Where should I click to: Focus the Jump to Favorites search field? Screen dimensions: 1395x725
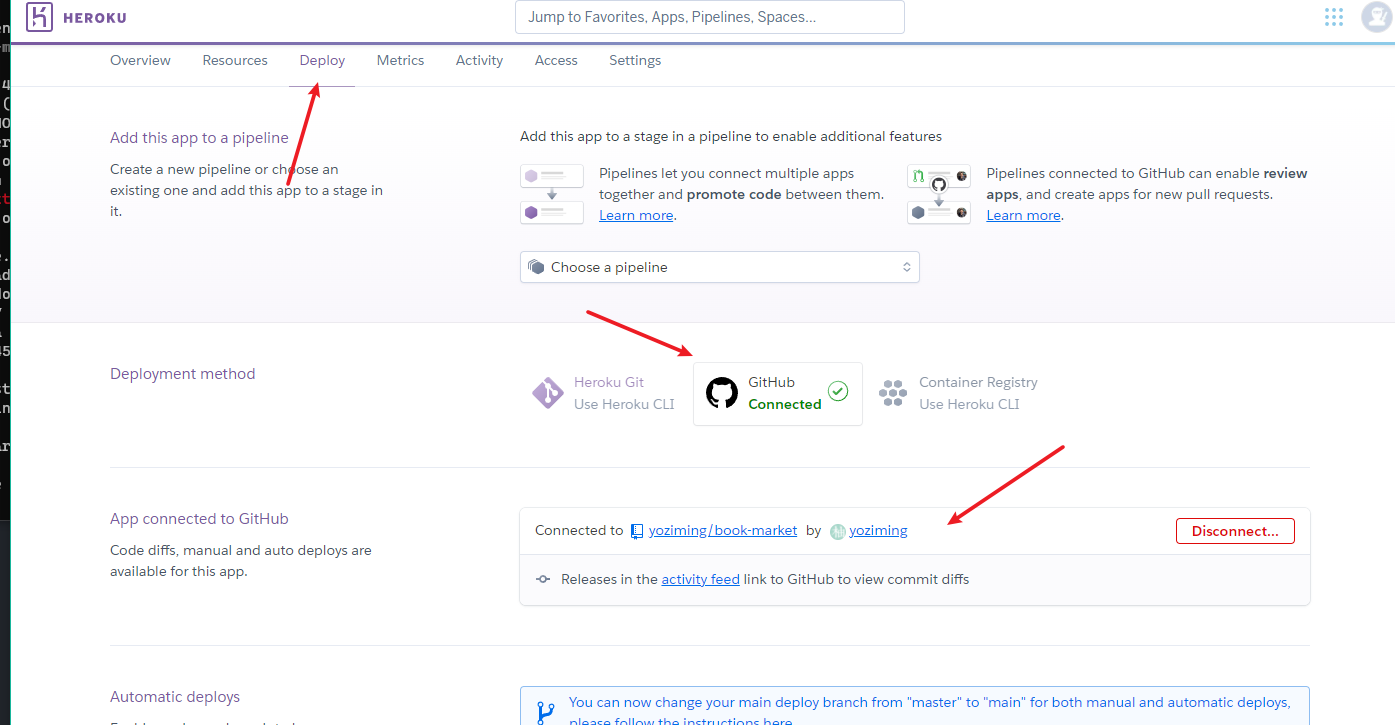coord(710,17)
